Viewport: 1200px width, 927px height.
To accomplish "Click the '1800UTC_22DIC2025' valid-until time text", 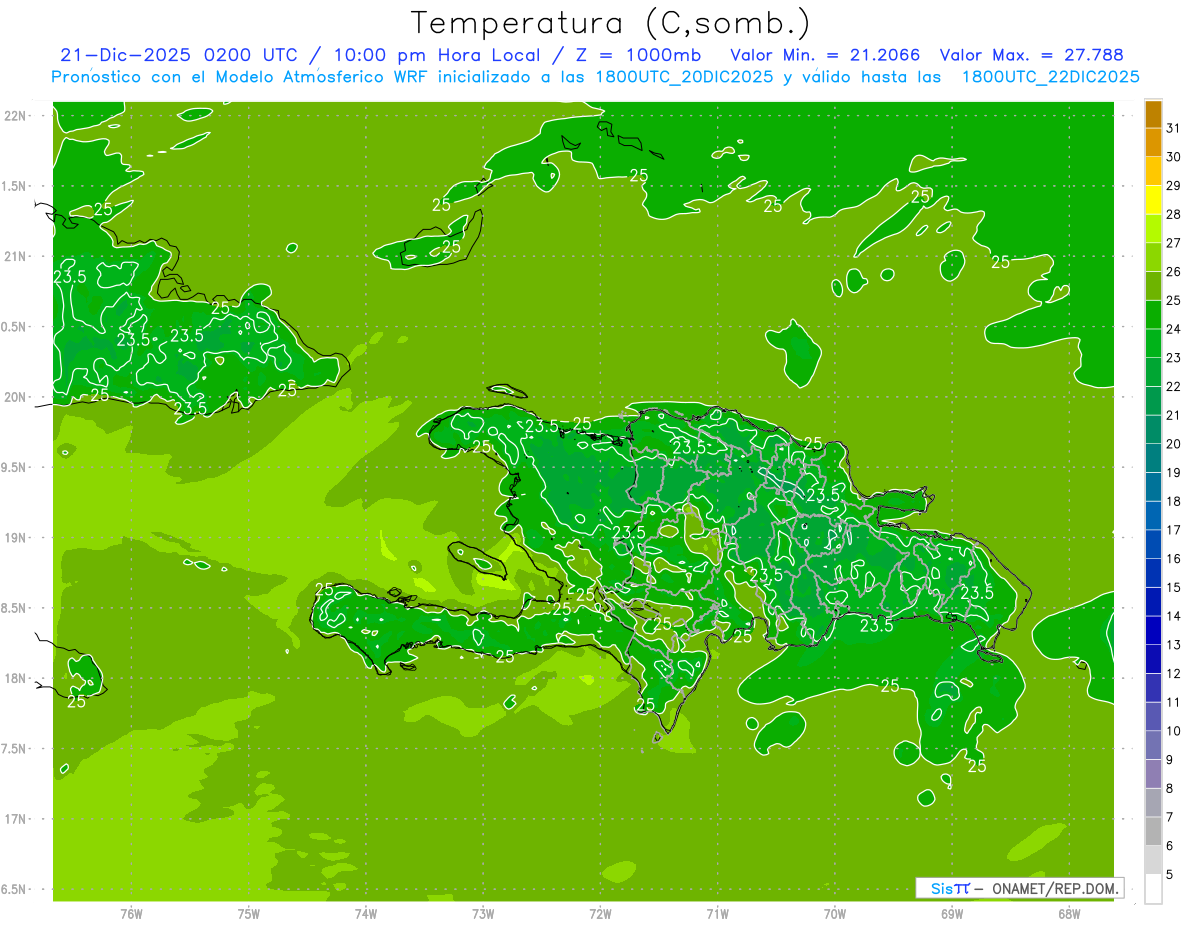I will (x=1050, y=77).
